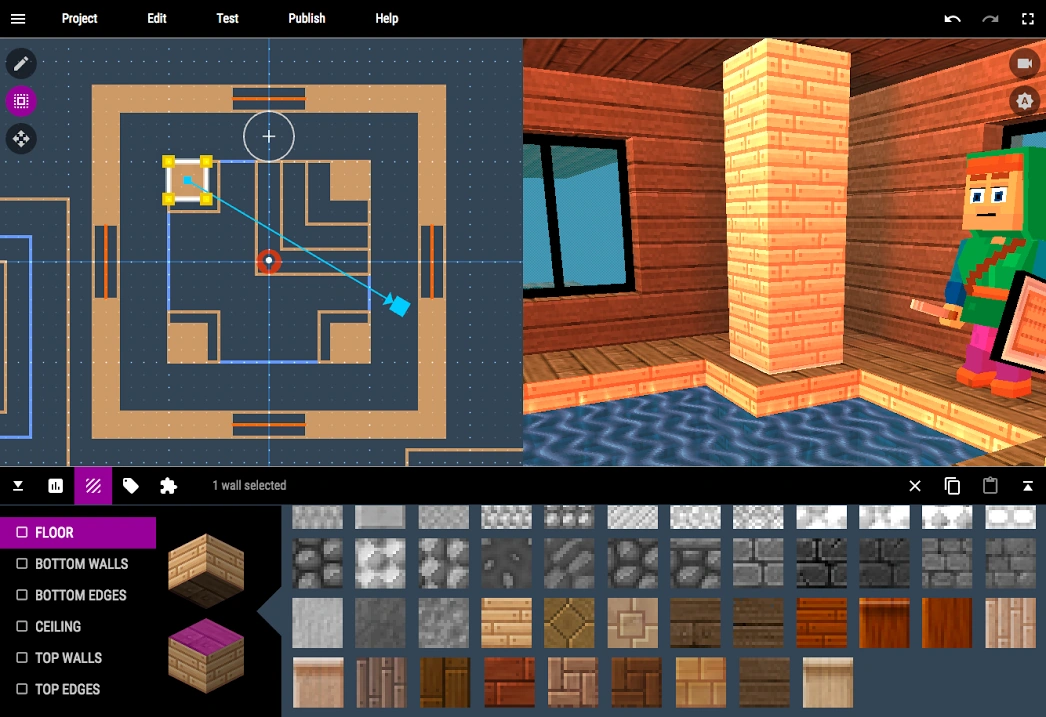Image resolution: width=1046 pixels, height=717 pixels.
Task: Expand the height filter icon in bottom toolbar
Action: point(18,486)
